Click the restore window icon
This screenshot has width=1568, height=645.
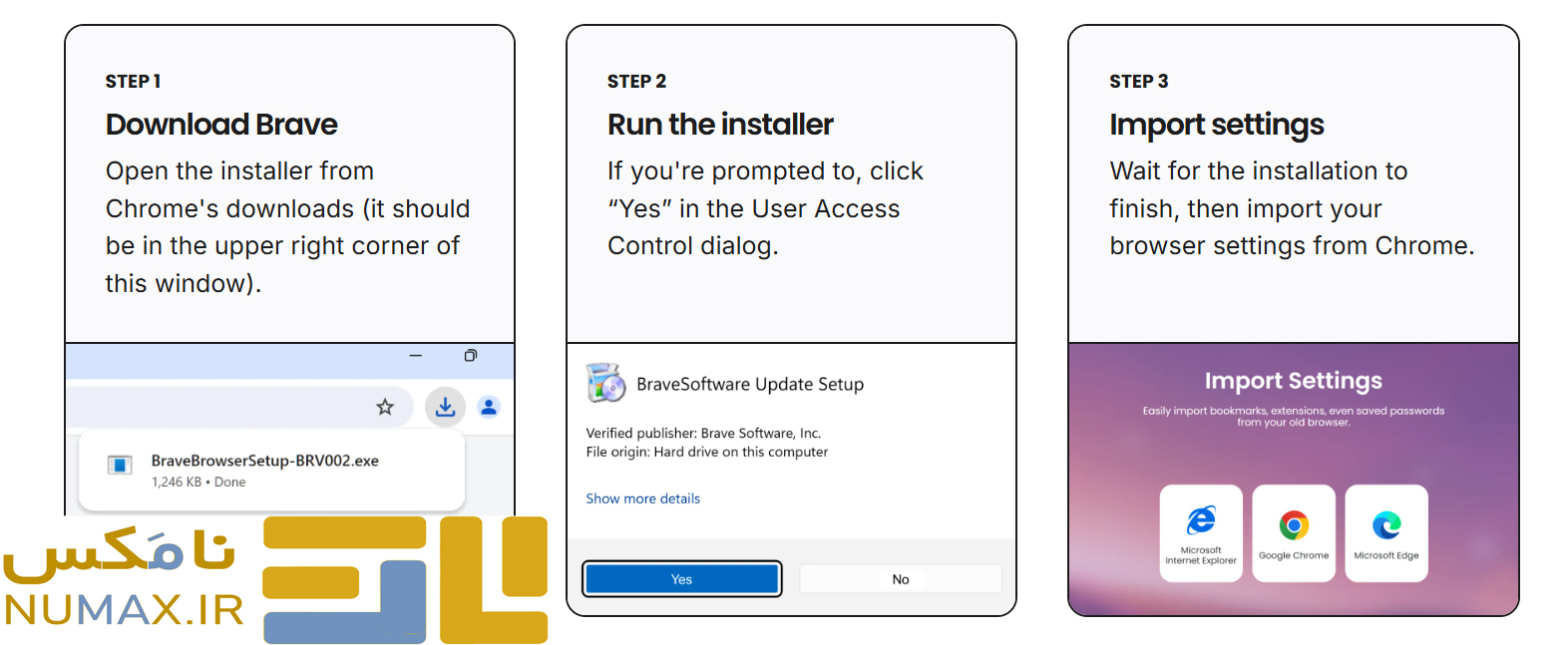pyautogui.click(x=471, y=356)
